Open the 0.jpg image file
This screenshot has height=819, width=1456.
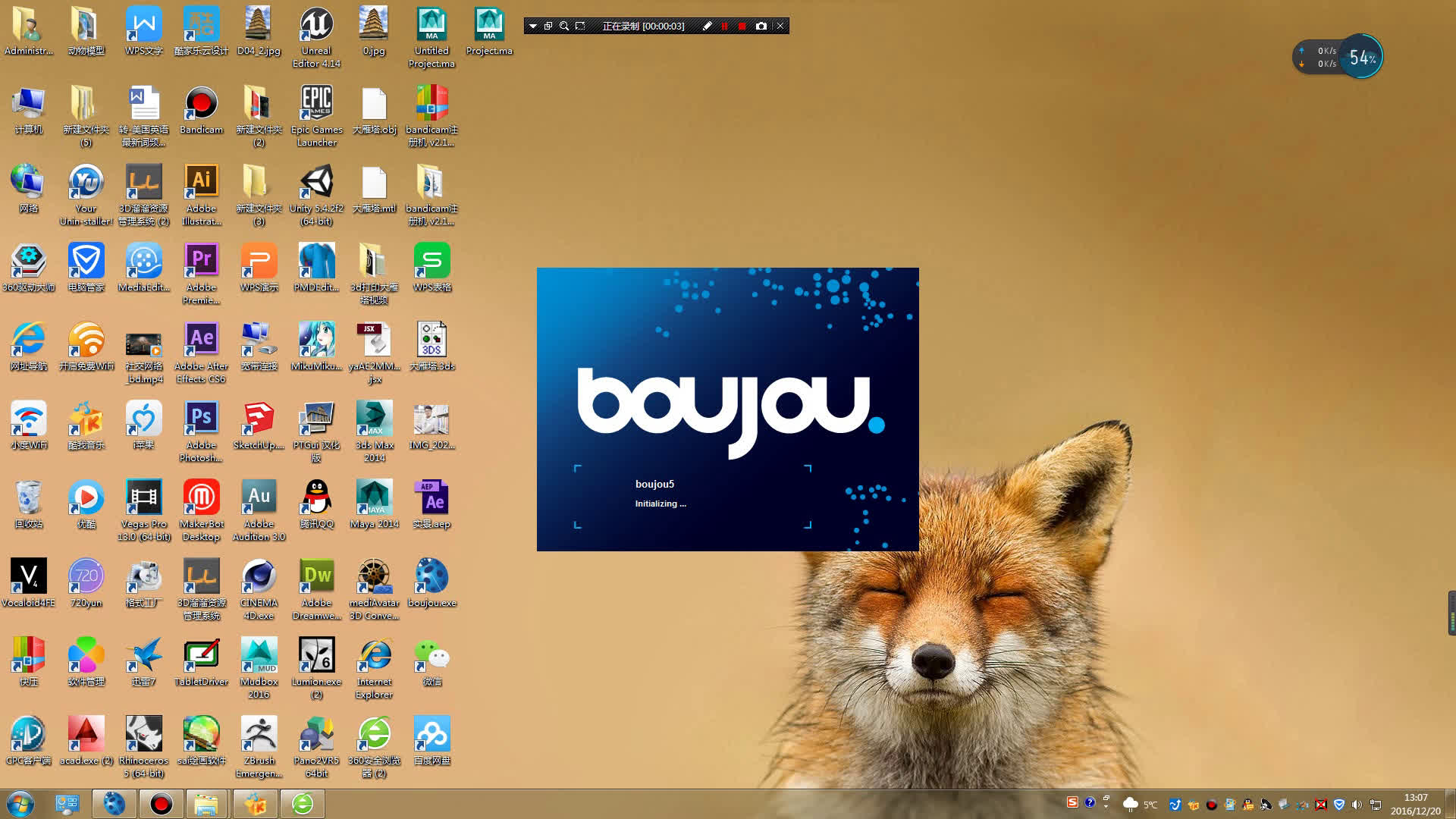coord(374,31)
